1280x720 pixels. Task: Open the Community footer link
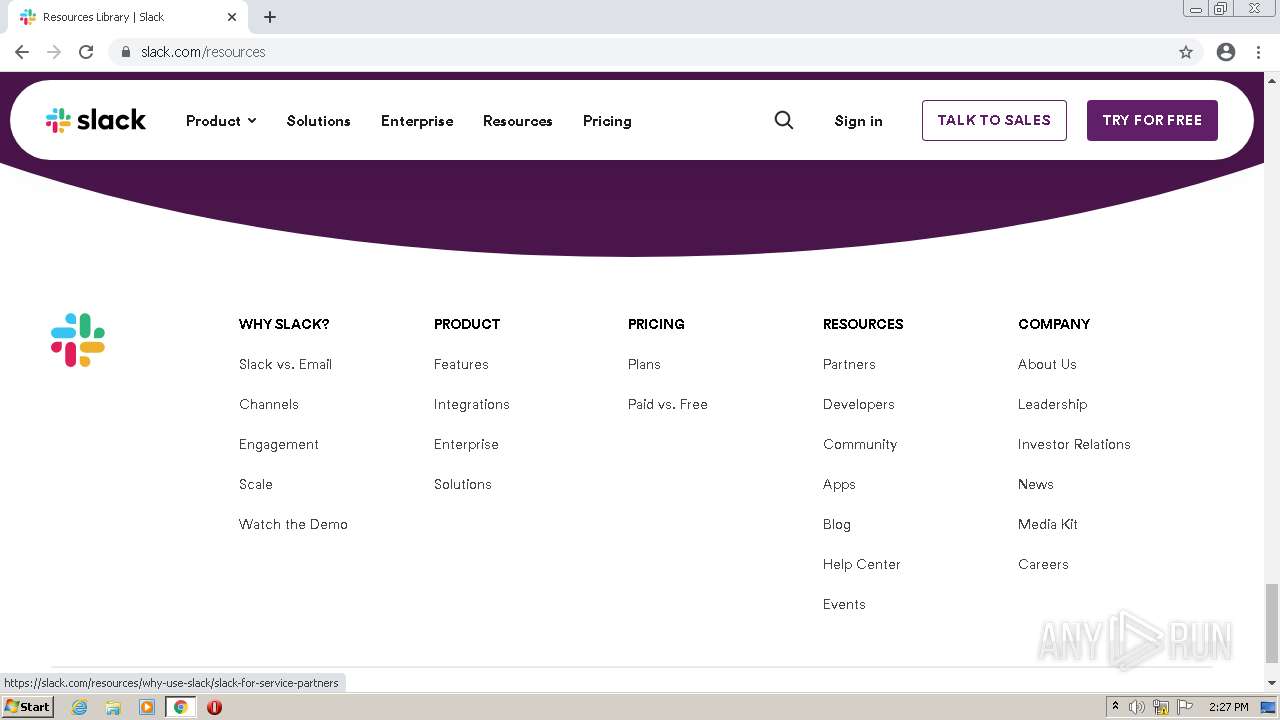pos(860,444)
